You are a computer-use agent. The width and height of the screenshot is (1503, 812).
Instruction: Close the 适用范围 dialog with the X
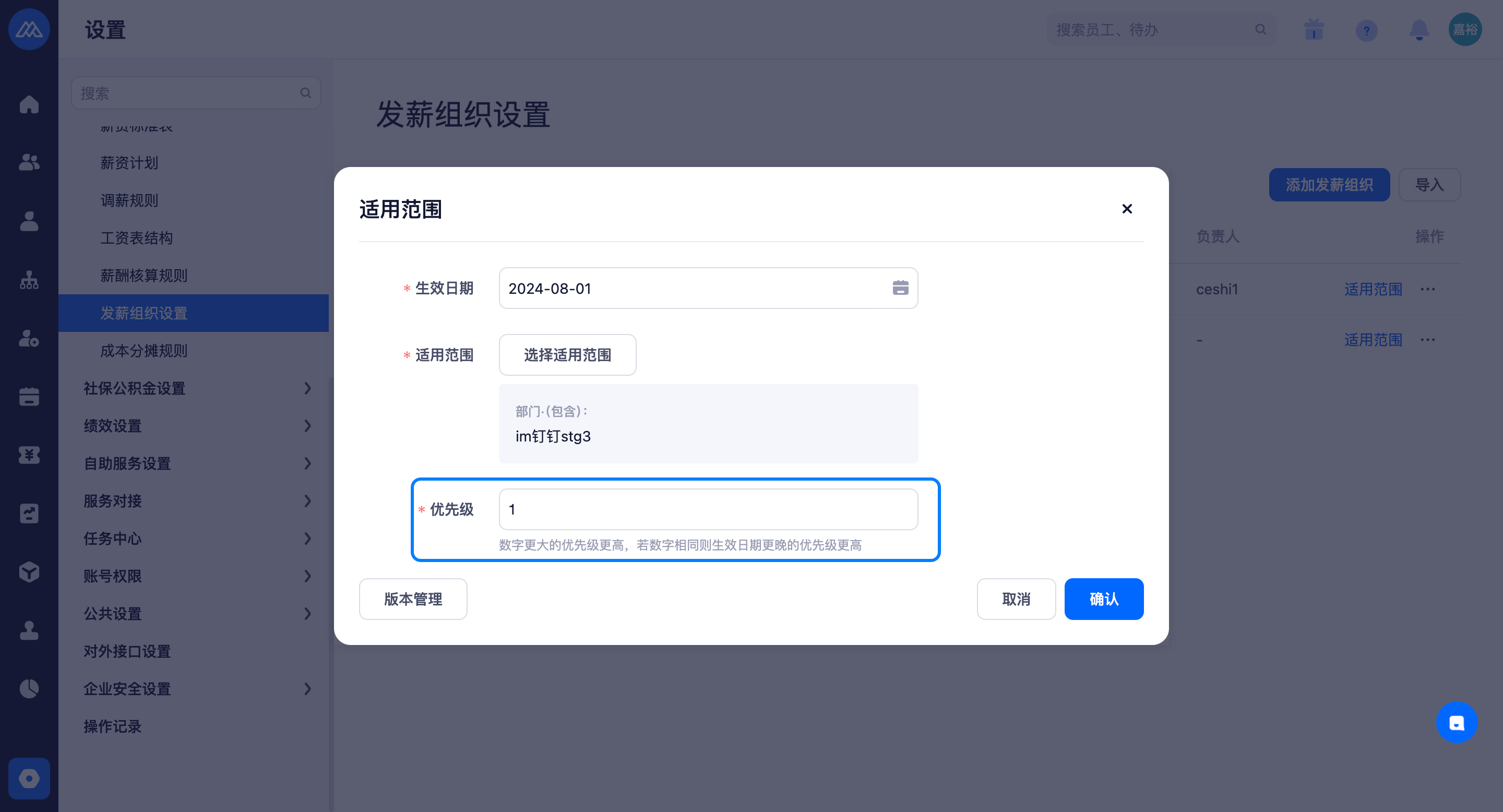point(1127,209)
